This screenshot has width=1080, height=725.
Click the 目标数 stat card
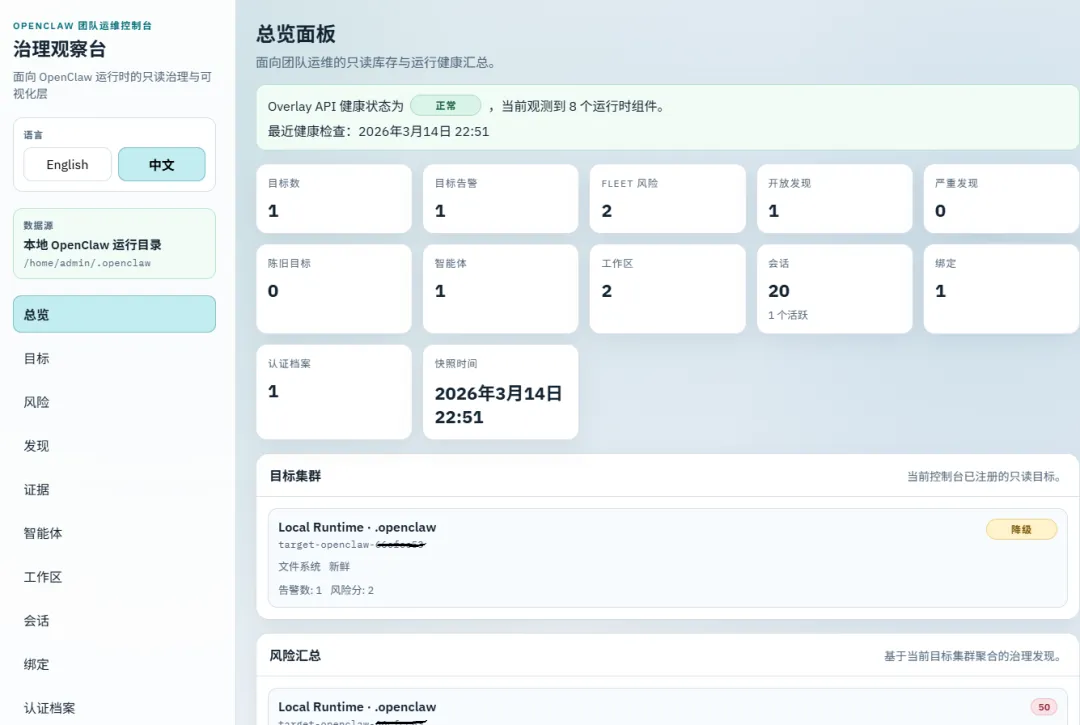(x=334, y=198)
